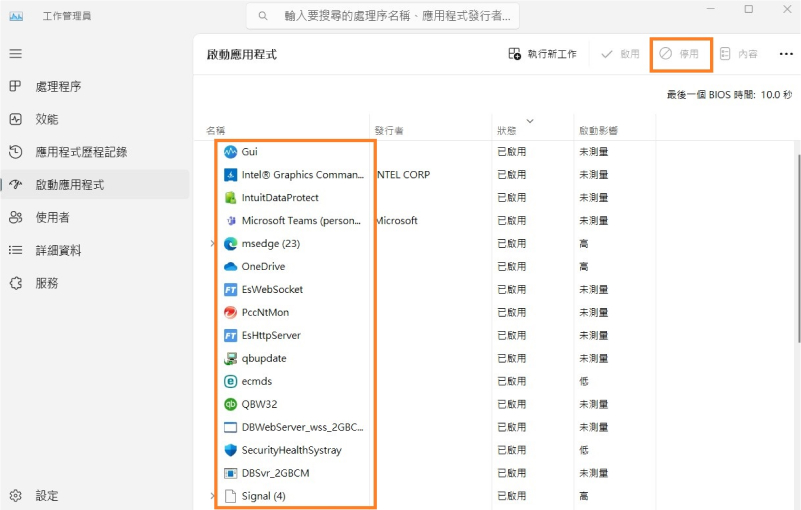Select the OneDrive cloud icon
This screenshot has width=801, height=510.
coord(230,266)
